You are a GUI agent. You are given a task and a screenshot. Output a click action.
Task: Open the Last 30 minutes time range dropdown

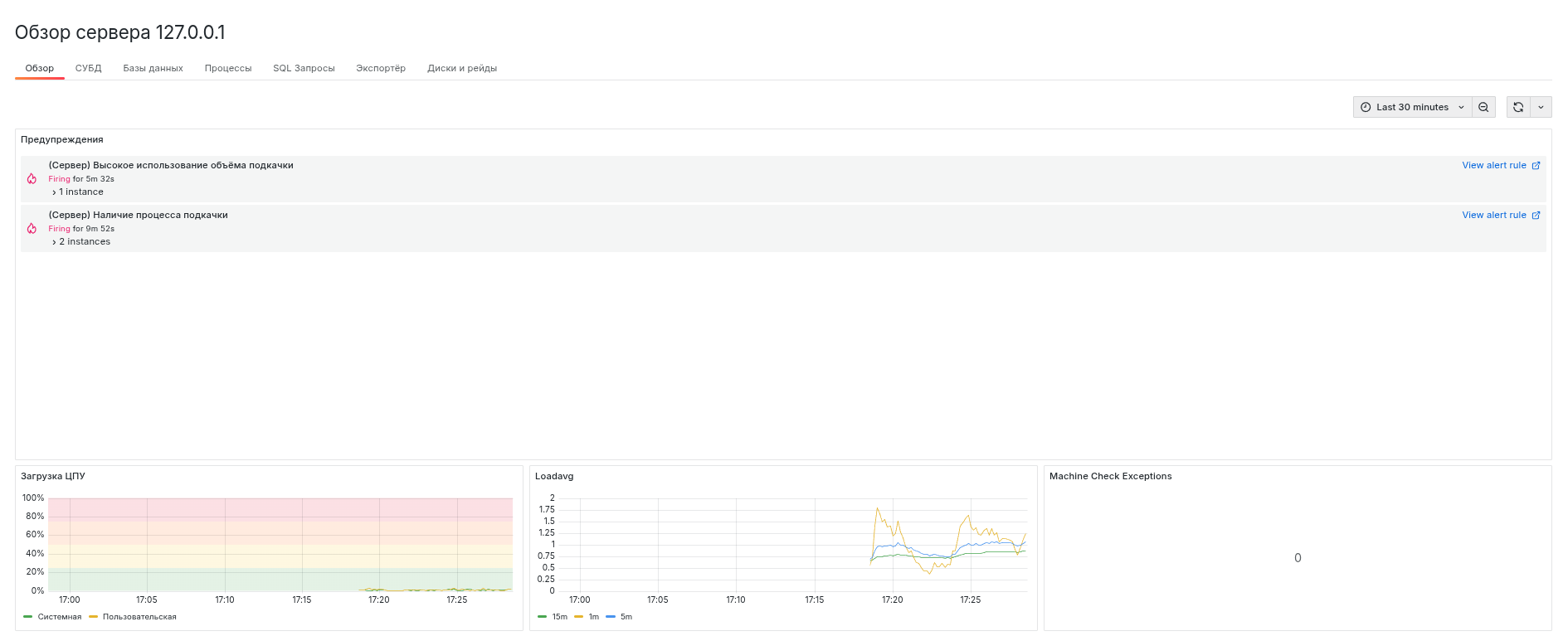pyautogui.click(x=1412, y=107)
